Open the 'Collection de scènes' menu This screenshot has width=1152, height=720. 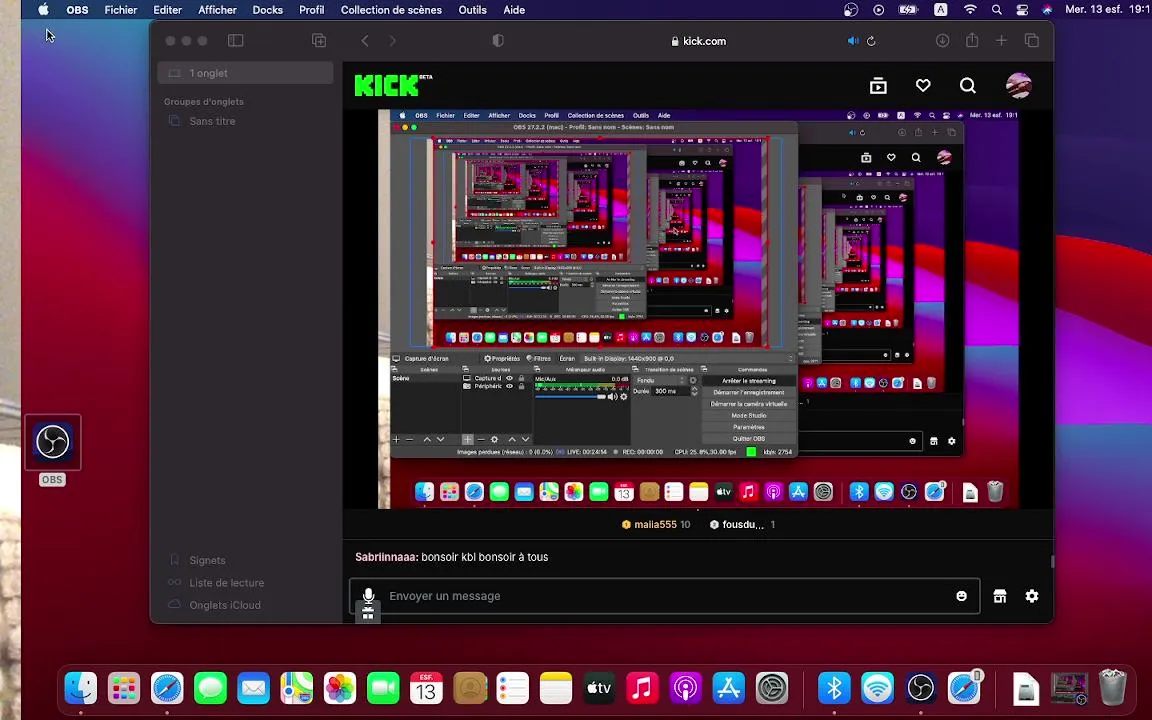click(391, 10)
